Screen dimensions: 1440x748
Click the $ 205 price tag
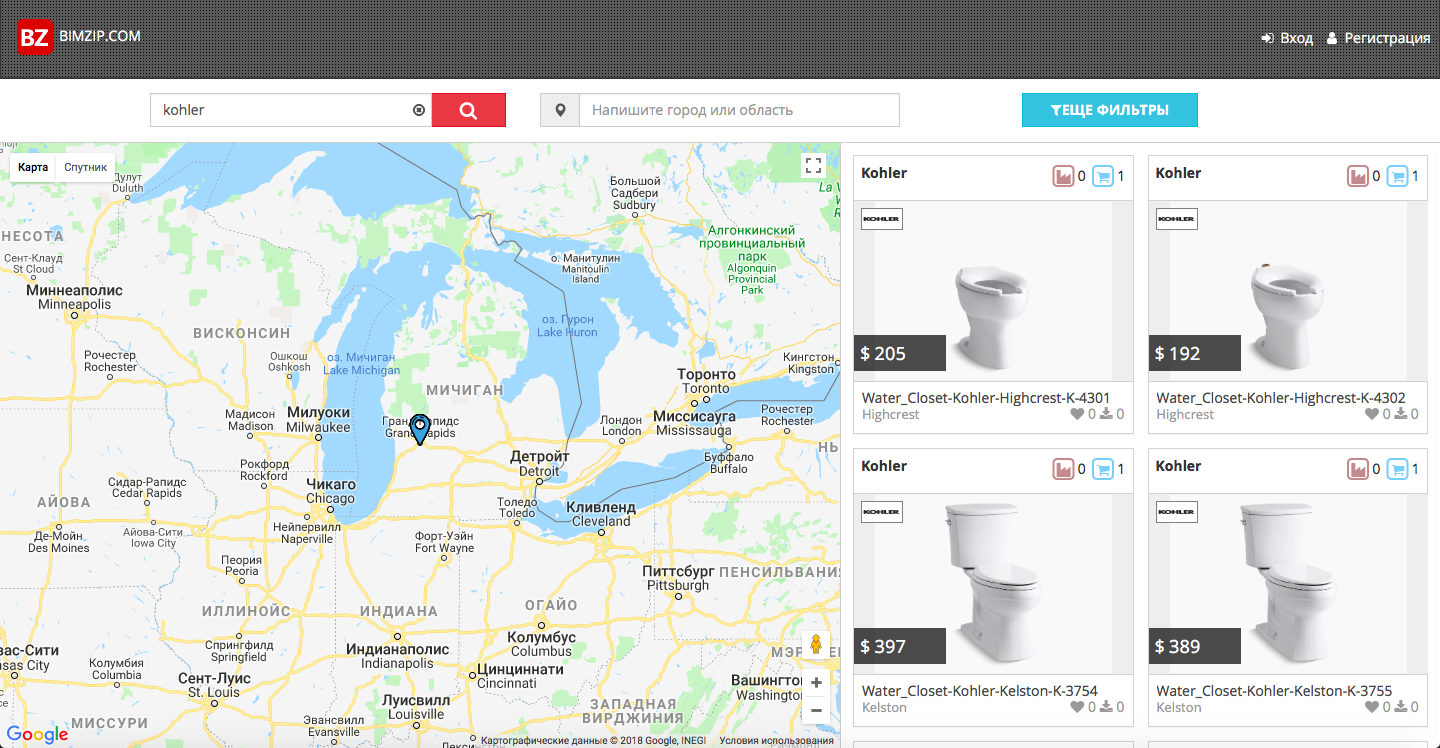[900, 353]
